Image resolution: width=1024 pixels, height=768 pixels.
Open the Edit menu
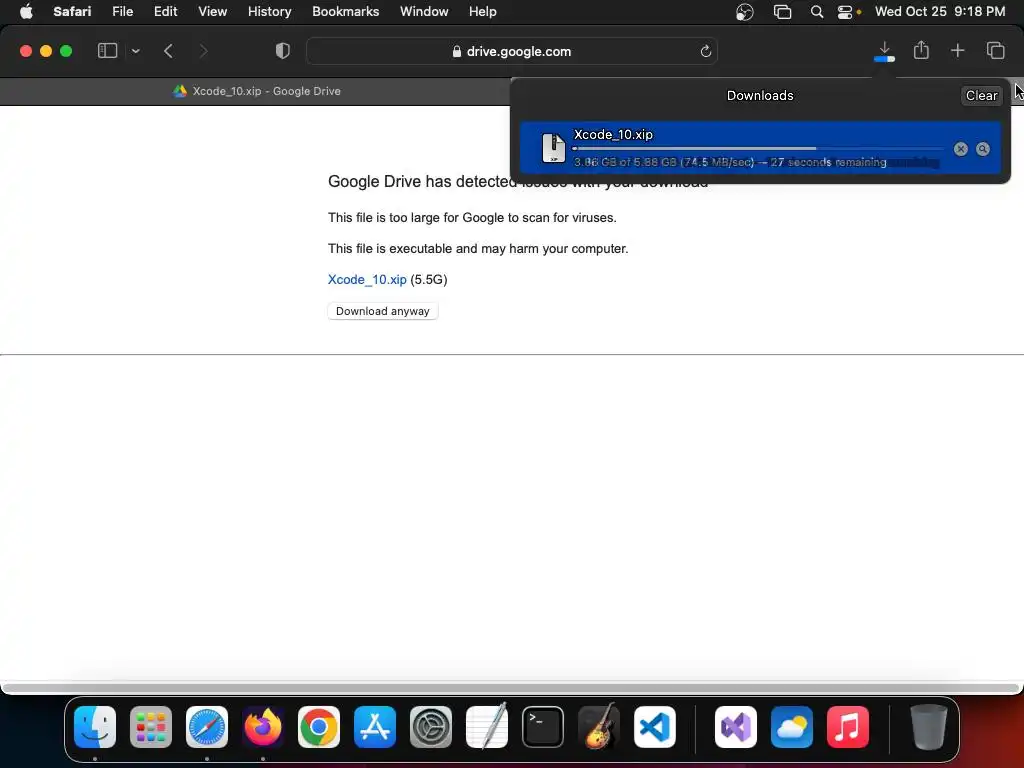point(165,12)
